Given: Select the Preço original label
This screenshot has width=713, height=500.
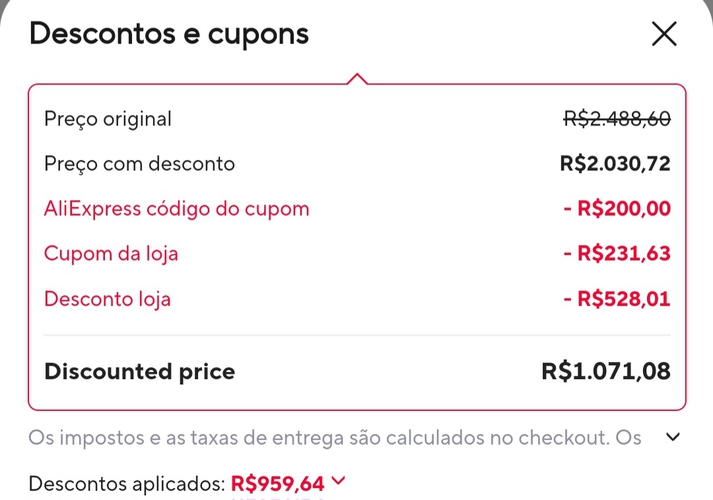Looking at the screenshot, I should tap(108, 119).
